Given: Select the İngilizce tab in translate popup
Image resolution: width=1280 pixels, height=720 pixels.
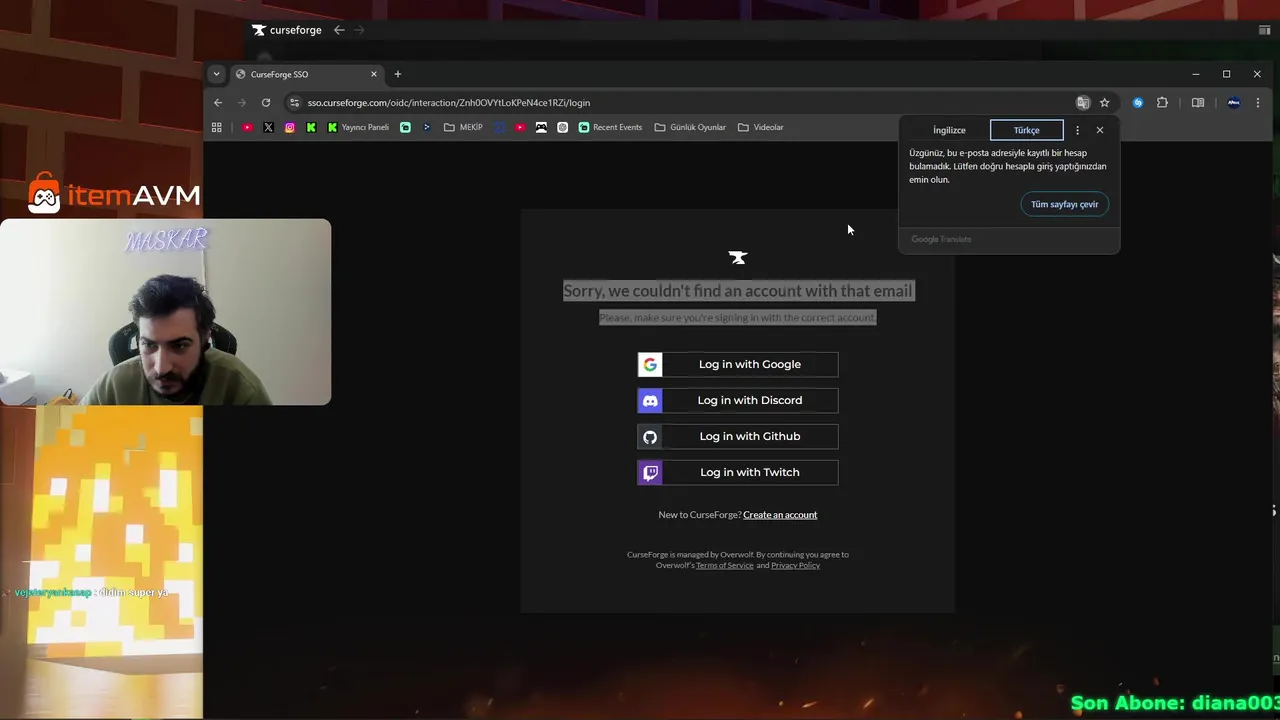Looking at the screenshot, I should tap(949, 130).
